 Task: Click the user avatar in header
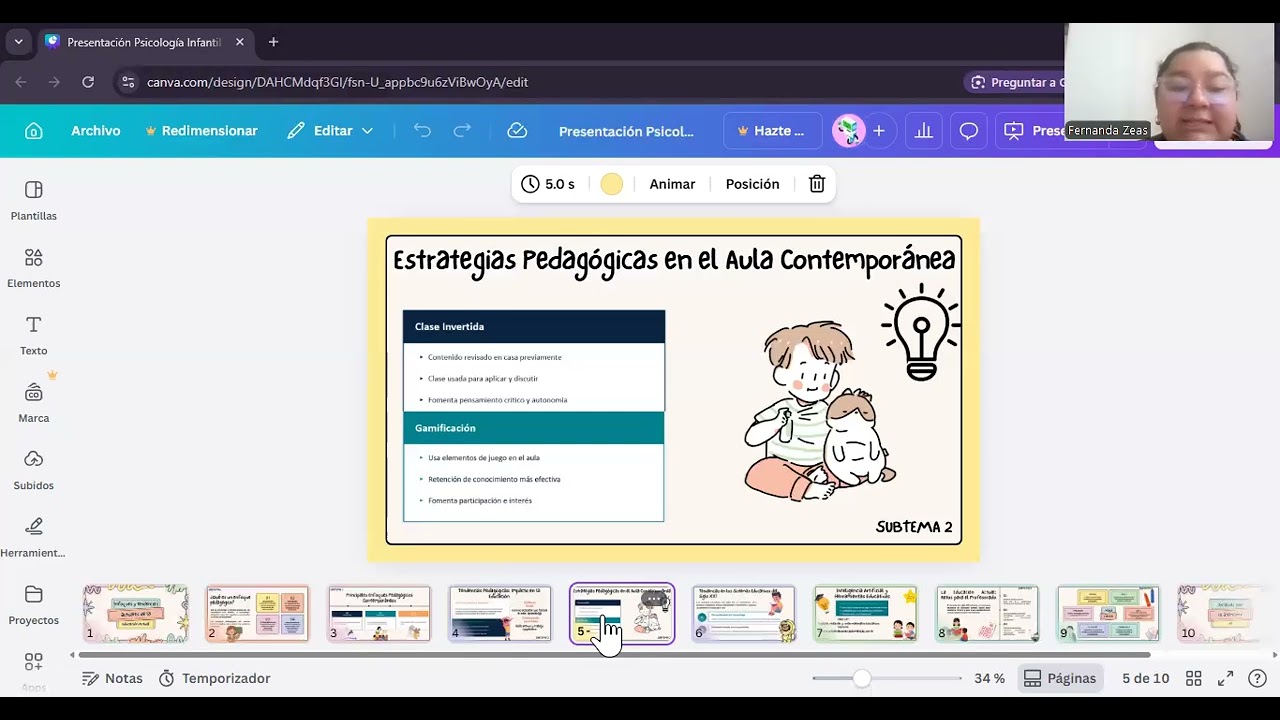848,131
